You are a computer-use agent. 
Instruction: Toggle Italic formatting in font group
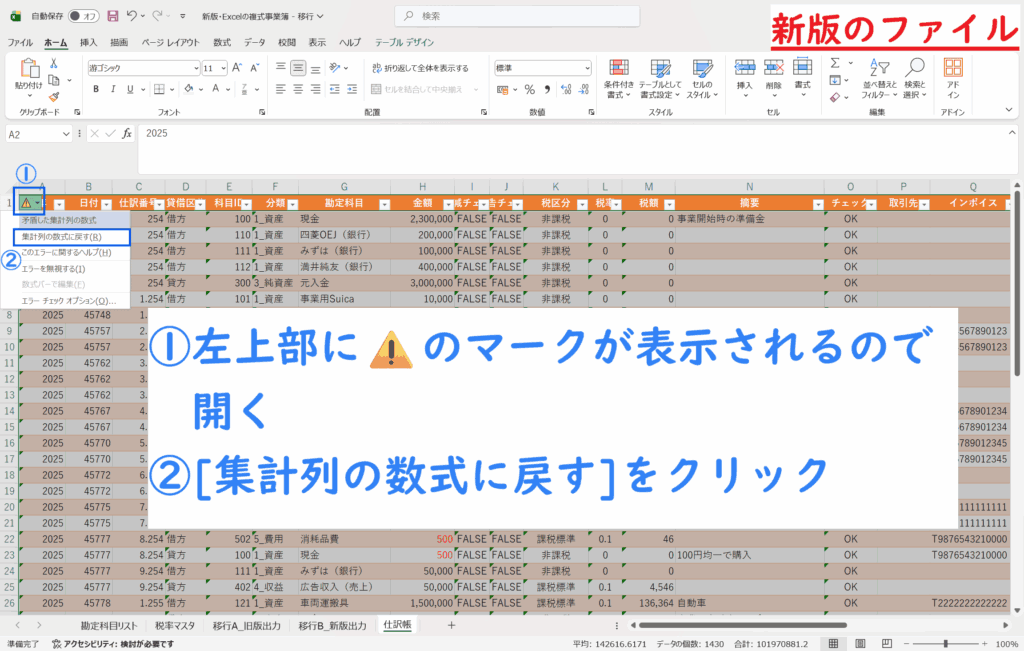point(110,89)
